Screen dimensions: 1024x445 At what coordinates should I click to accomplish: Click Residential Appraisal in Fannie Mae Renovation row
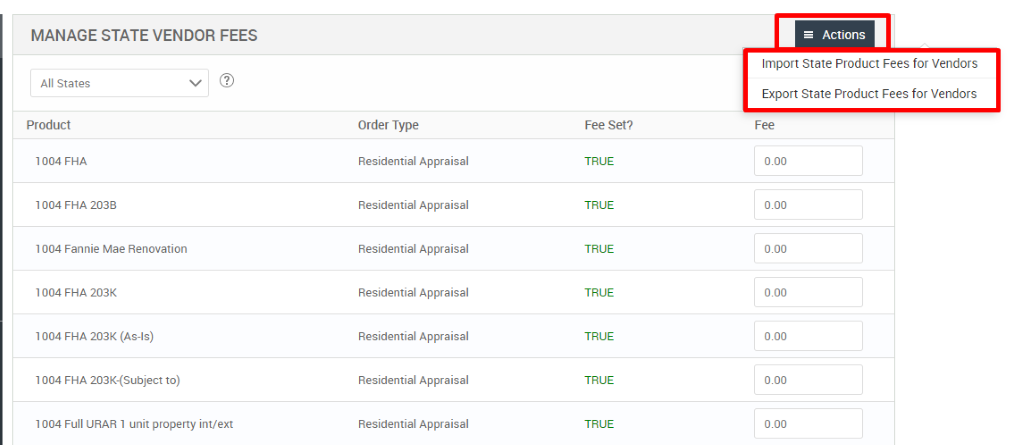(413, 249)
